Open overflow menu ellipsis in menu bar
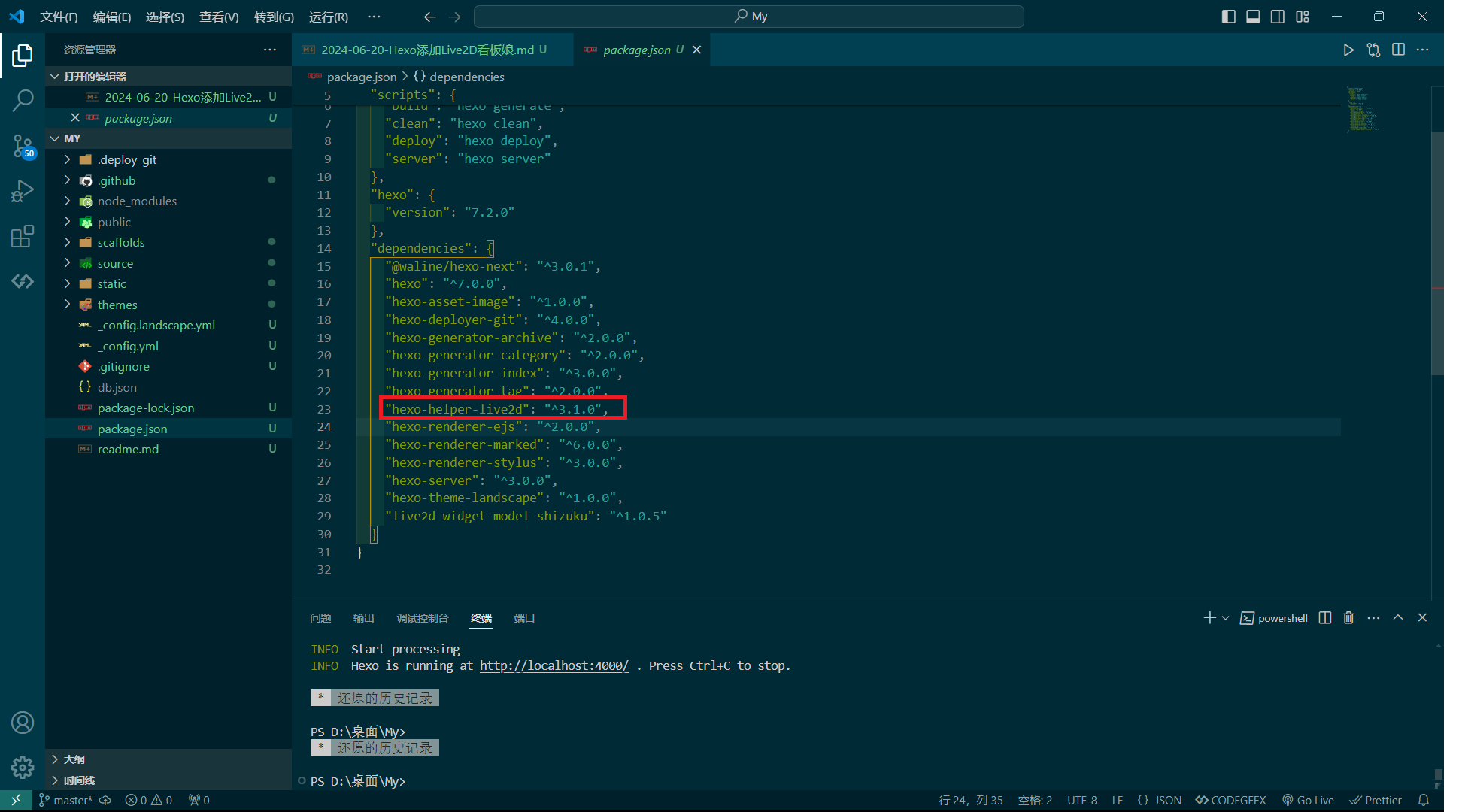This screenshot has width=1459, height=812. point(374,17)
